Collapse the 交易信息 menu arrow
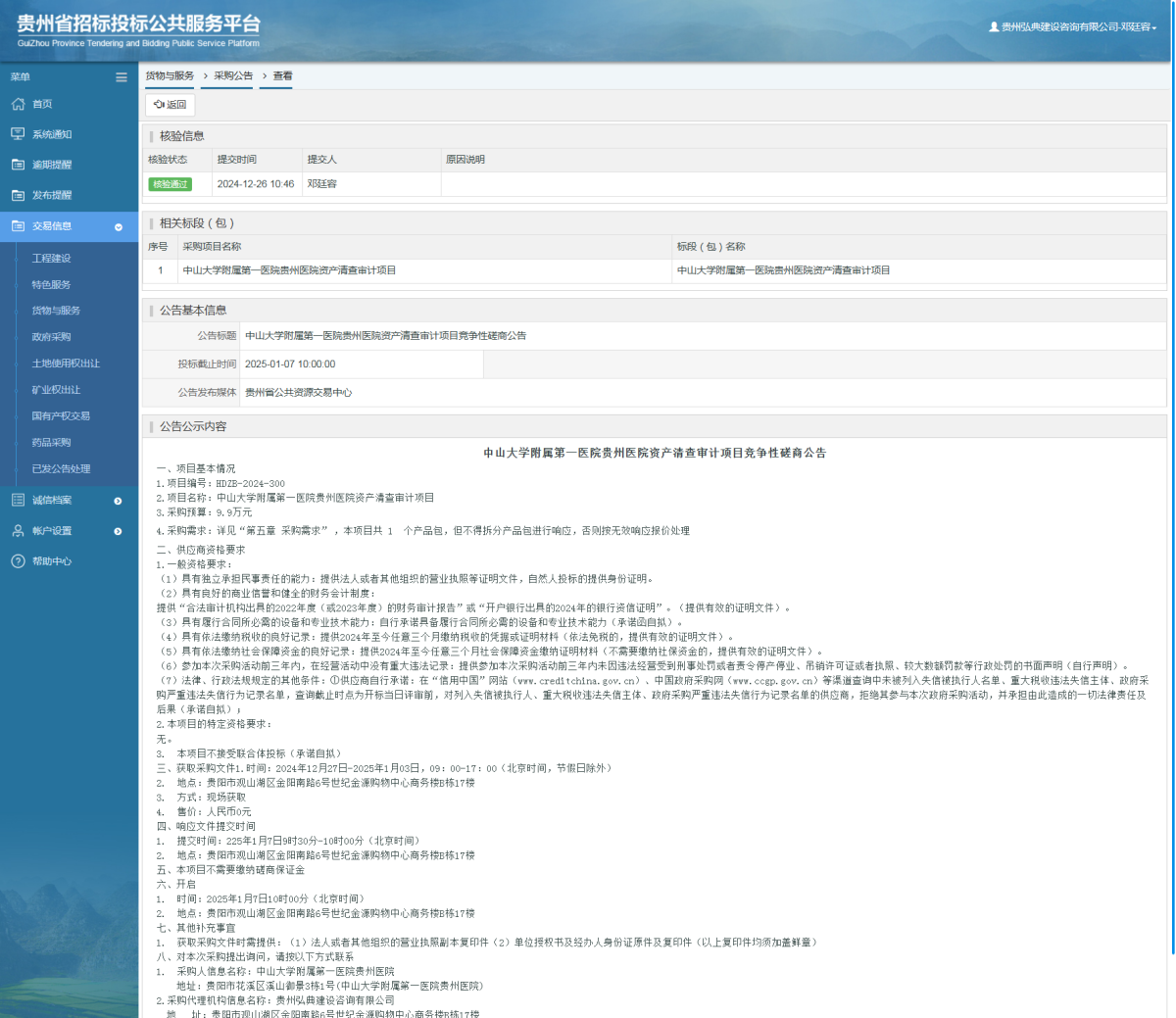Screen dimensions: 1176x1018 click(x=119, y=226)
